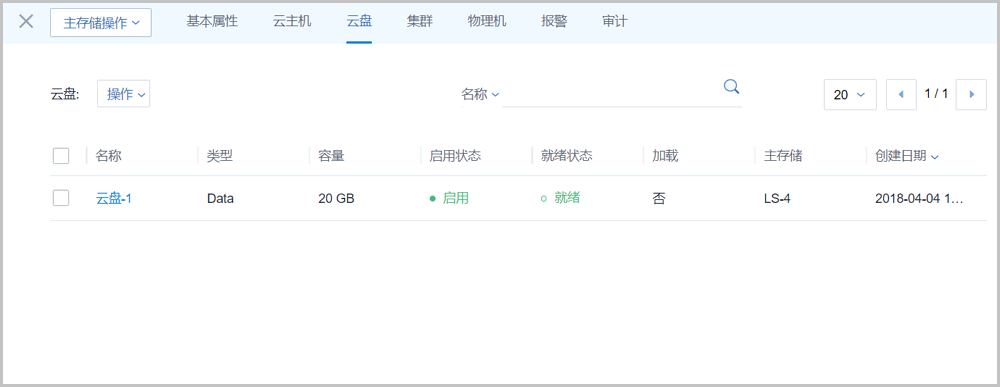The image size is (1000, 387).
Task: Switch to the 基本属性 tab
Action: point(212,21)
